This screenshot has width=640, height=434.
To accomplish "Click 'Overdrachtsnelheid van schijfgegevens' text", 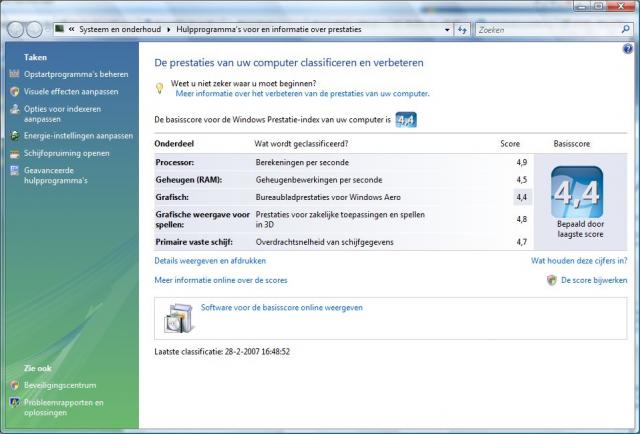I will coord(324,242).
